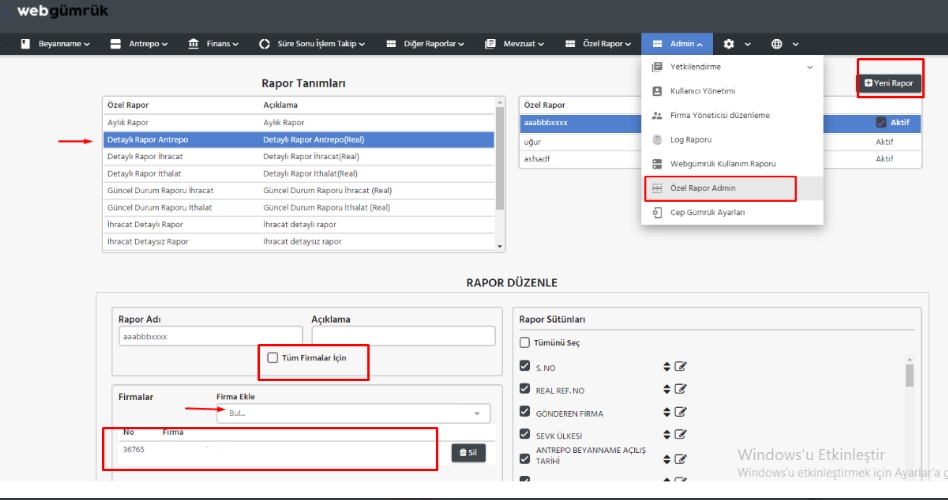Uncheck ANTREPO BEYANNAME AÇILIŞ TARİHİ checkbox
This screenshot has height=500, width=948.
click(525, 459)
